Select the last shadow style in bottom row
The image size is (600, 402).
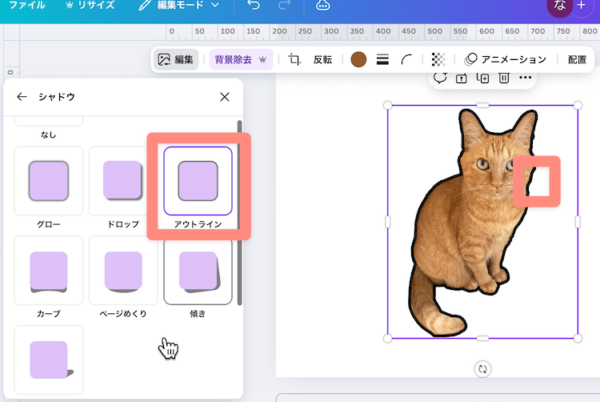(49, 360)
